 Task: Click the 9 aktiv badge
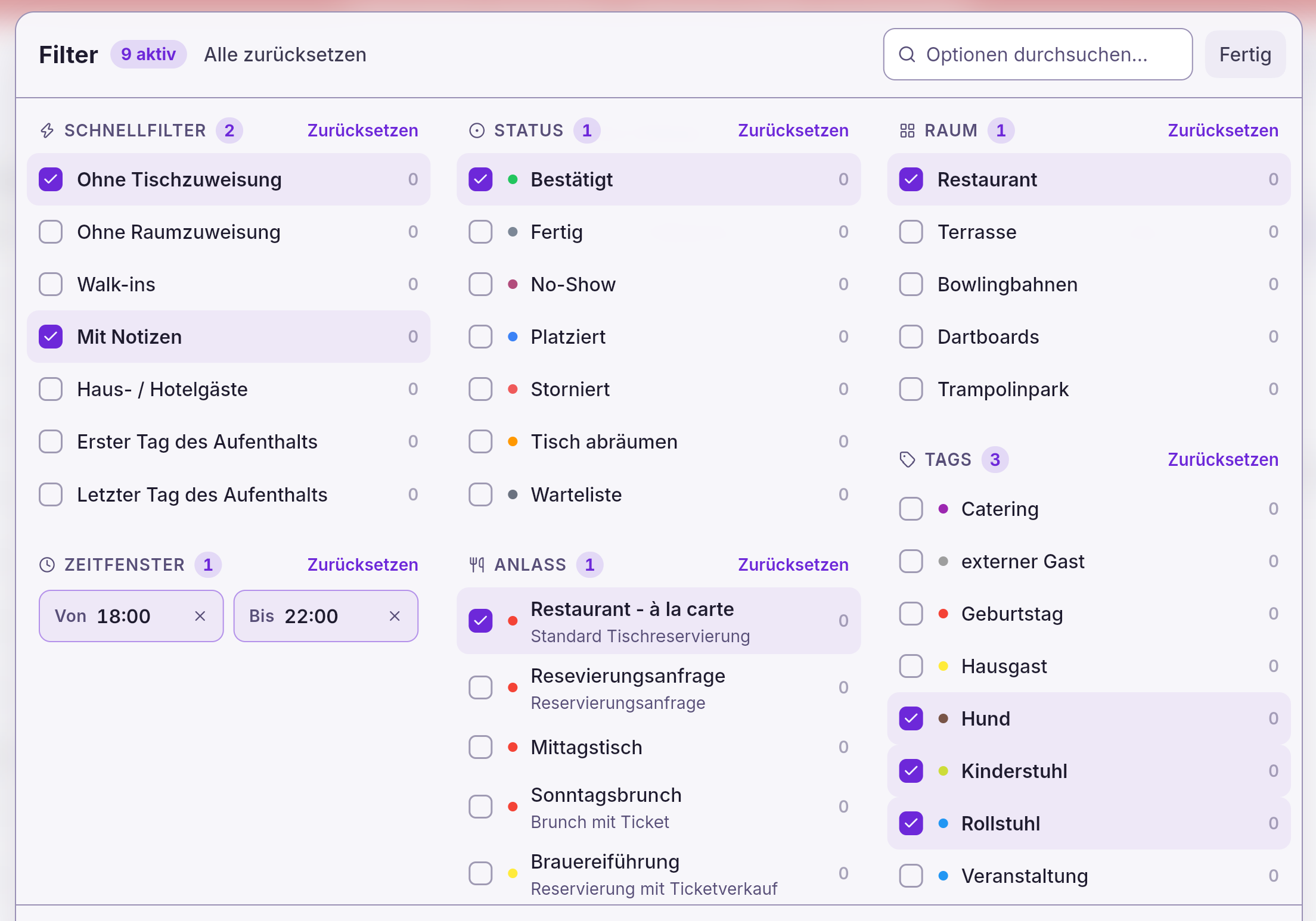coord(148,54)
